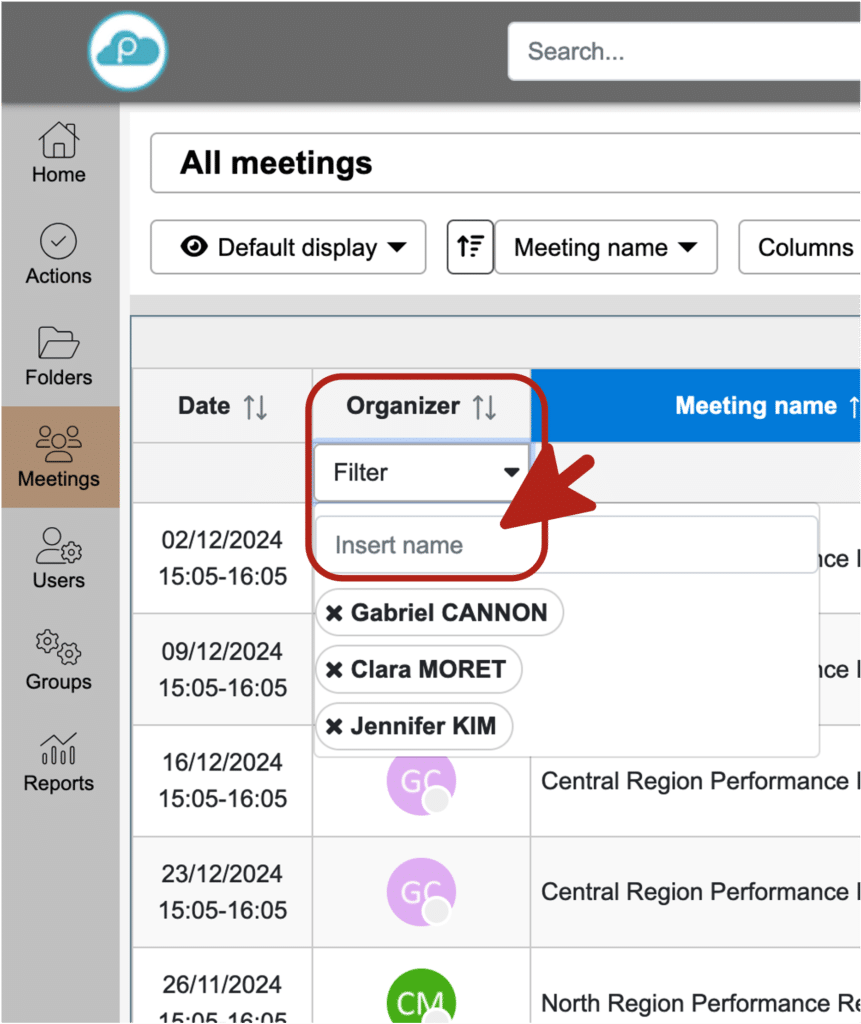Screen dimensions: 861x1024
Task: Open the Meeting name sort dropdown
Action: click(606, 247)
